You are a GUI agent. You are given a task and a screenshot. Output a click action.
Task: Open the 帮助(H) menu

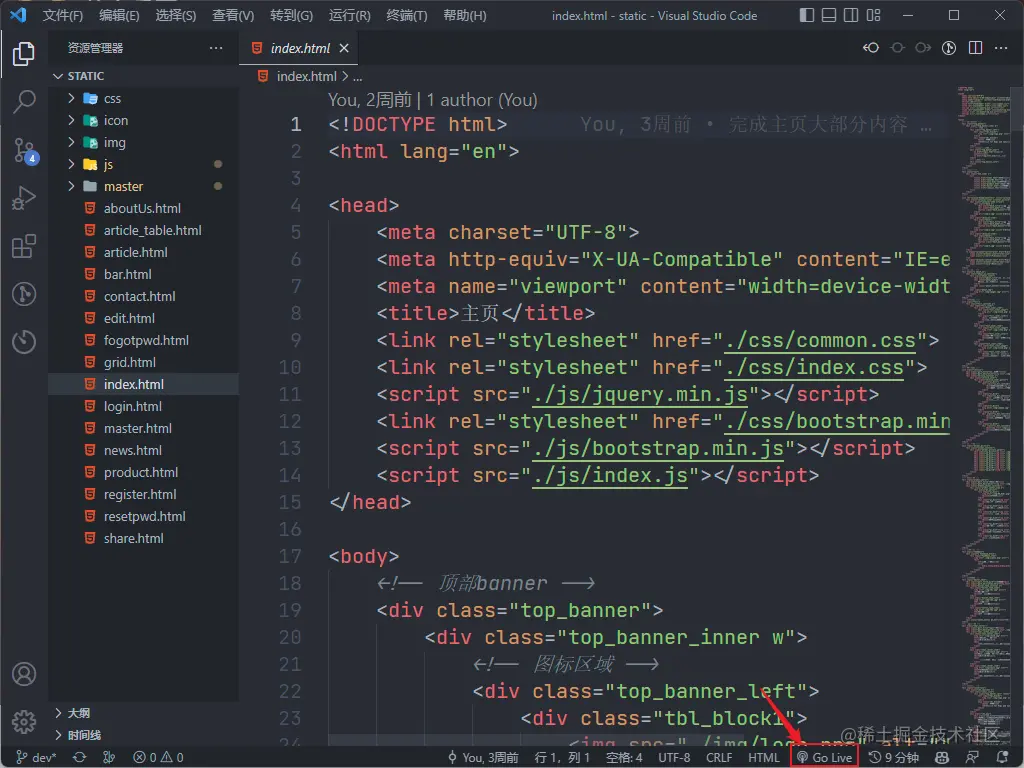464,15
